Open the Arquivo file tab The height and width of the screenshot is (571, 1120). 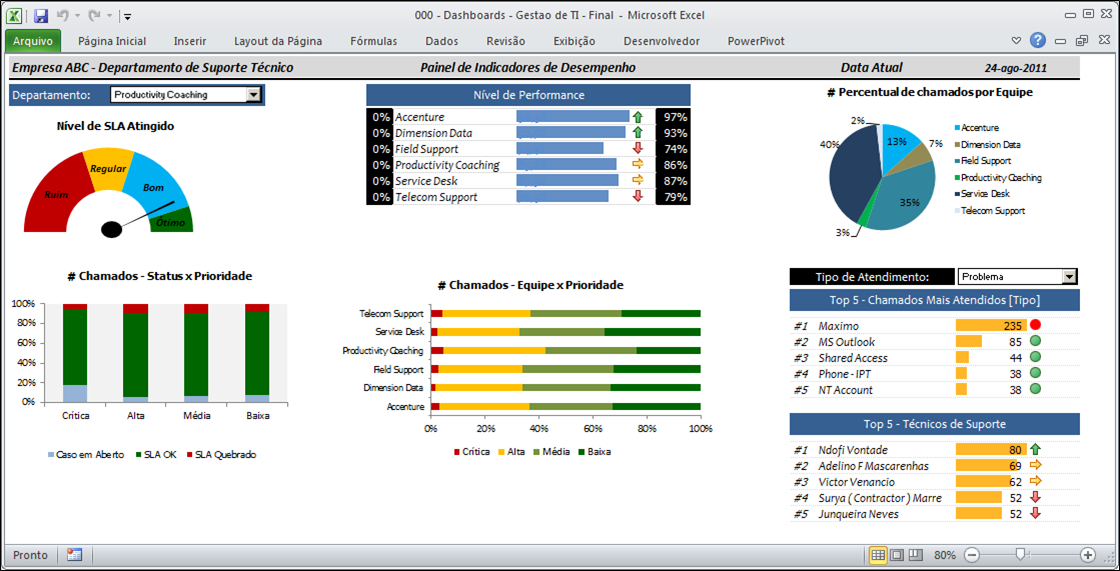click(x=33, y=41)
